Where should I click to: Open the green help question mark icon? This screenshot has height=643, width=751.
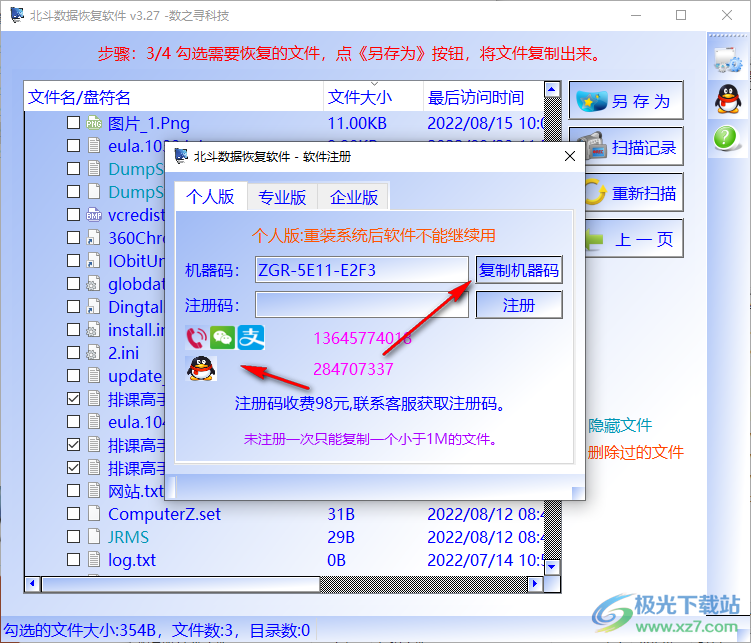[725, 138]
